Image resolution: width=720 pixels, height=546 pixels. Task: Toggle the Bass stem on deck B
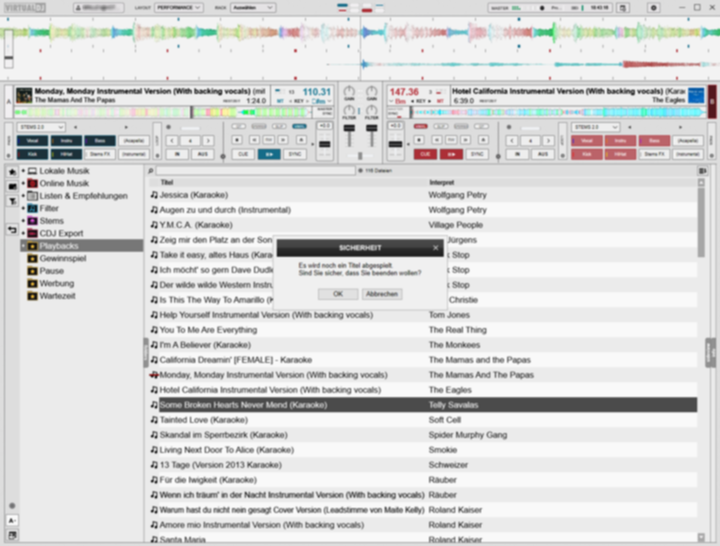654,141
